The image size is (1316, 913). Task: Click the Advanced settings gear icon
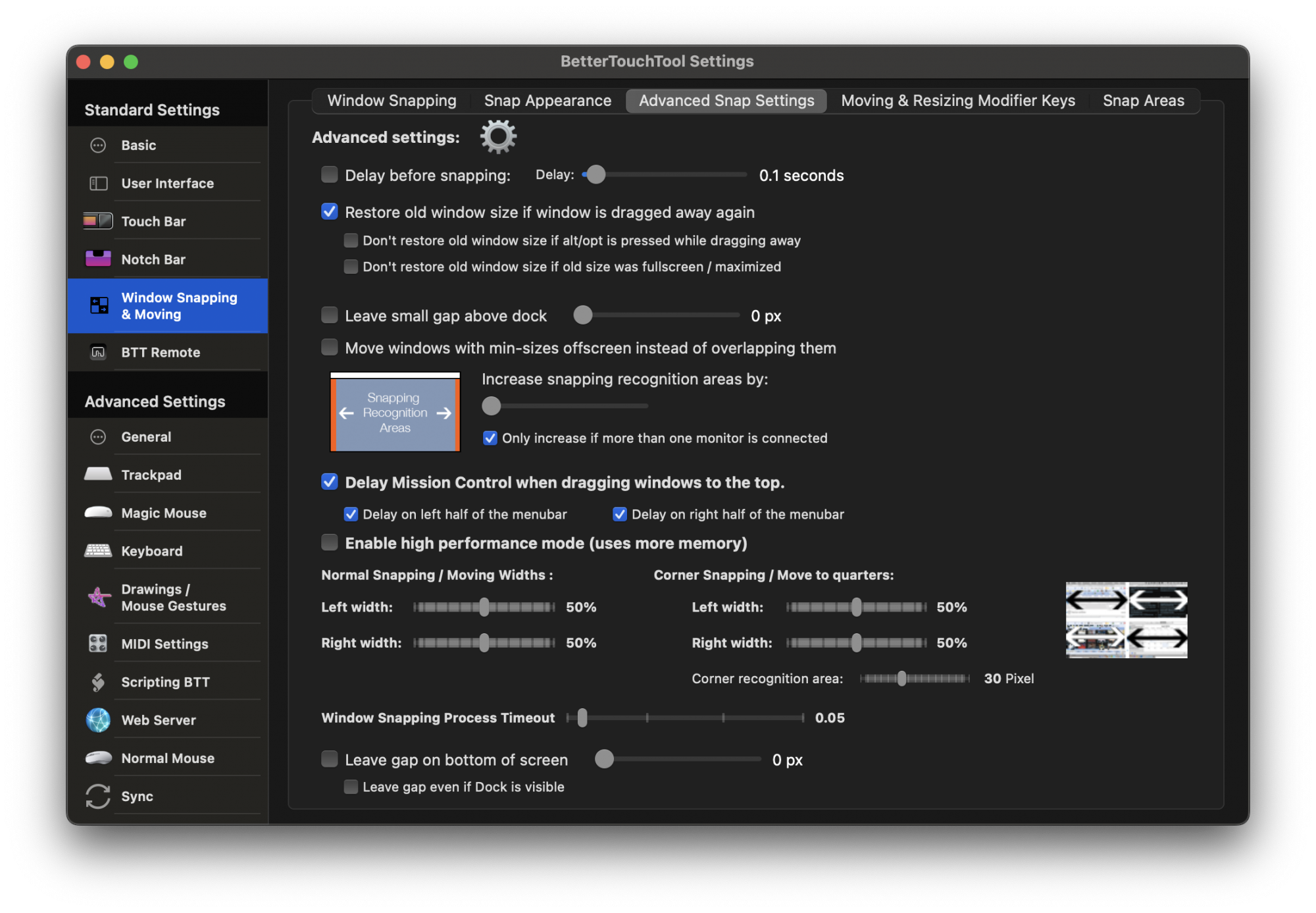(498, 137)
